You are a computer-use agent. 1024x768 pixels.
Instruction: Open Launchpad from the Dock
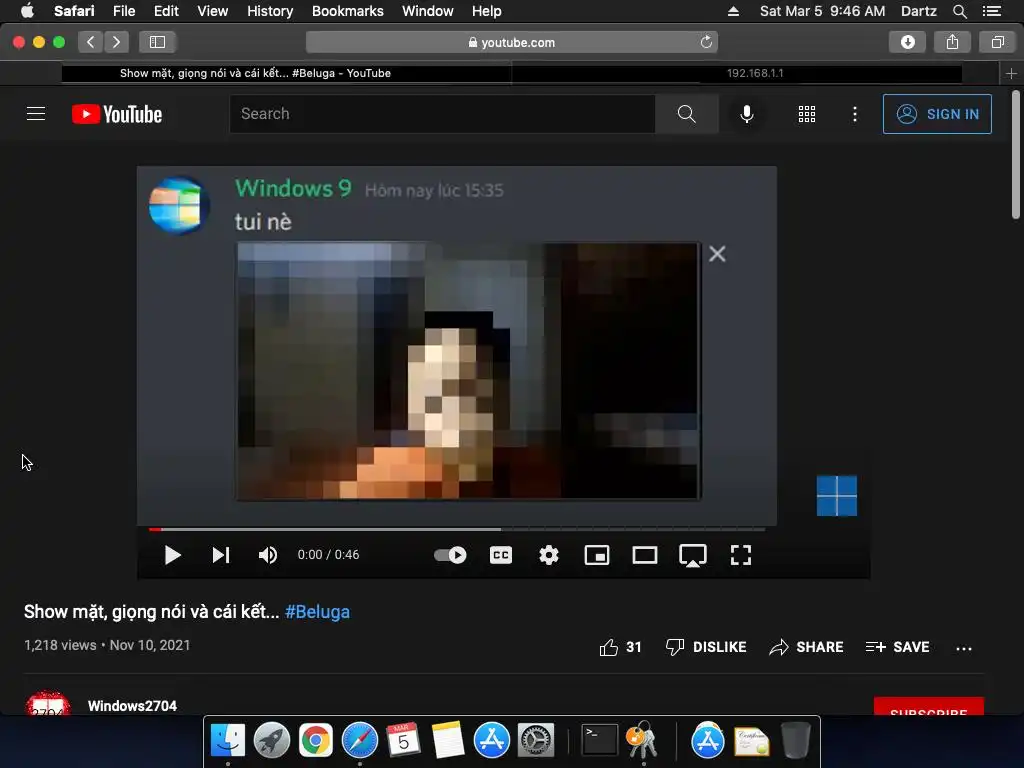click(x=272, y=741)
